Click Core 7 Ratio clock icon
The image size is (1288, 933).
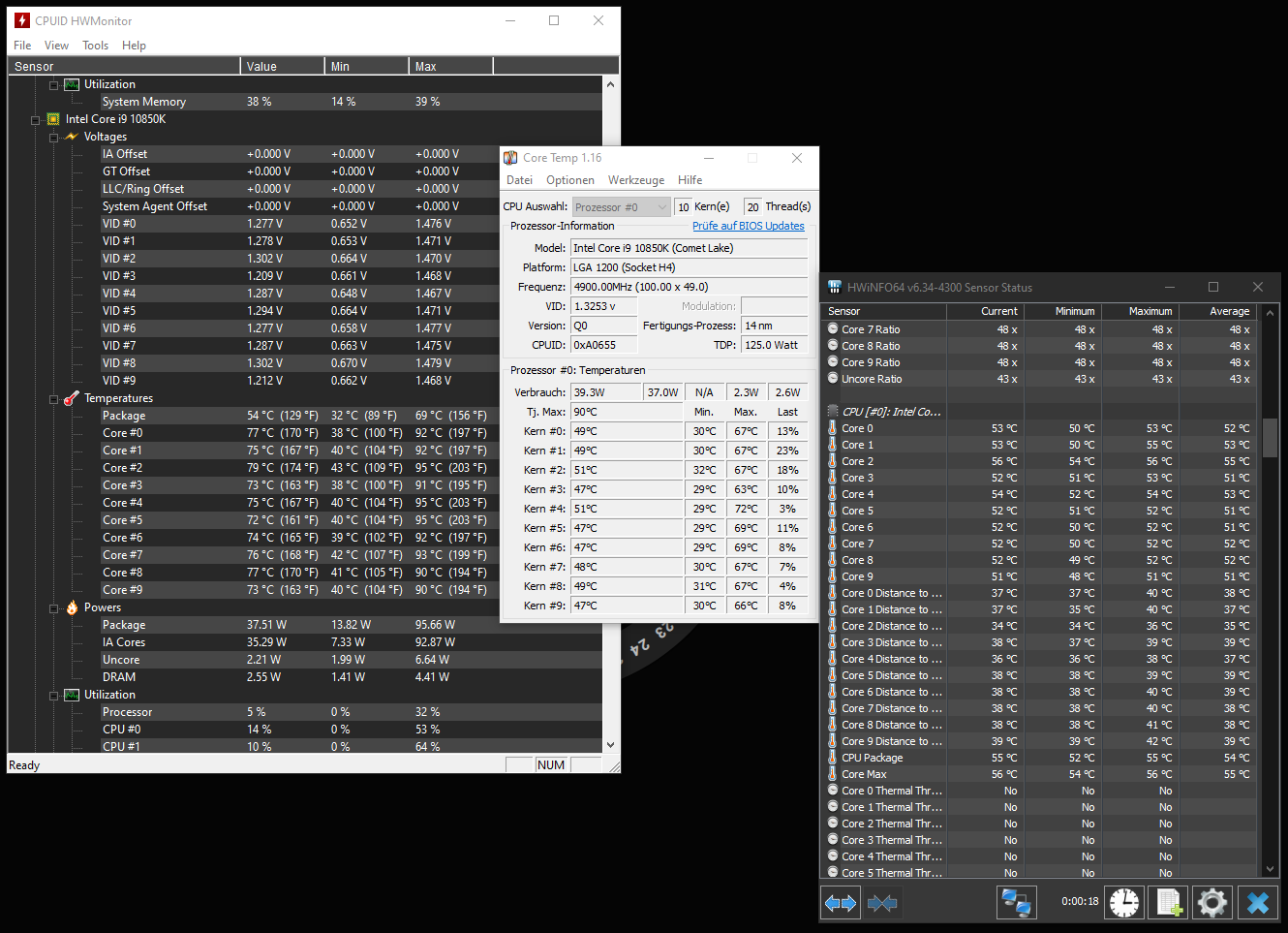pos(833,329)
